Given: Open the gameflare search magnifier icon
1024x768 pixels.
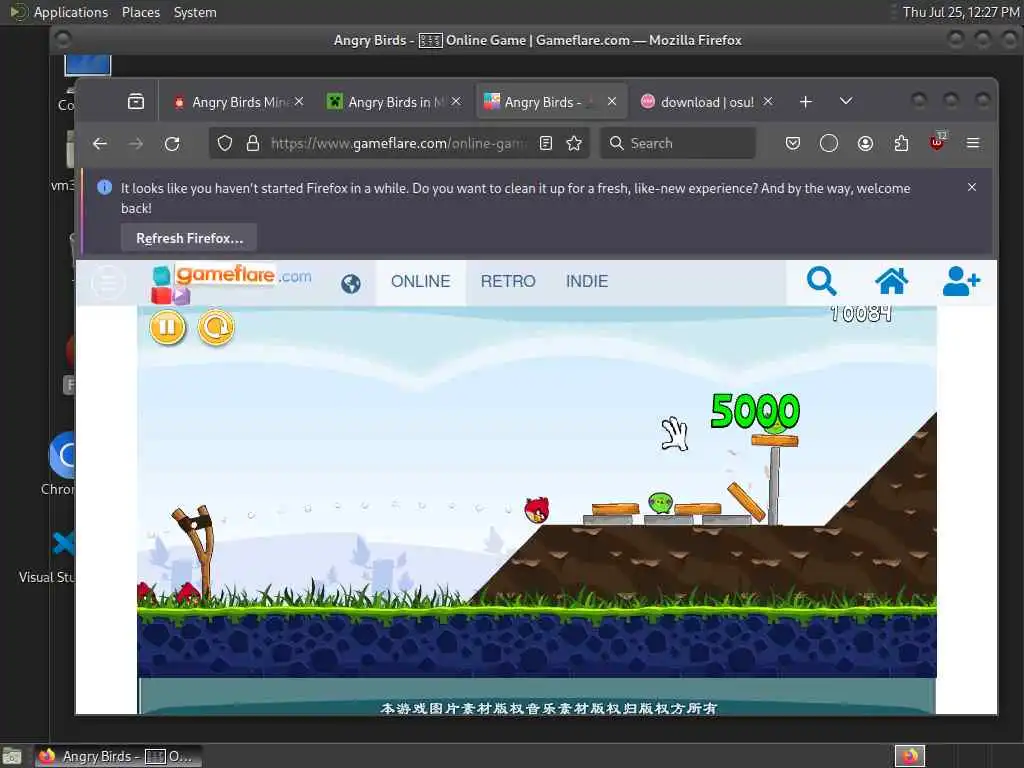Looking at the screenshot, I should pos(821,281).
